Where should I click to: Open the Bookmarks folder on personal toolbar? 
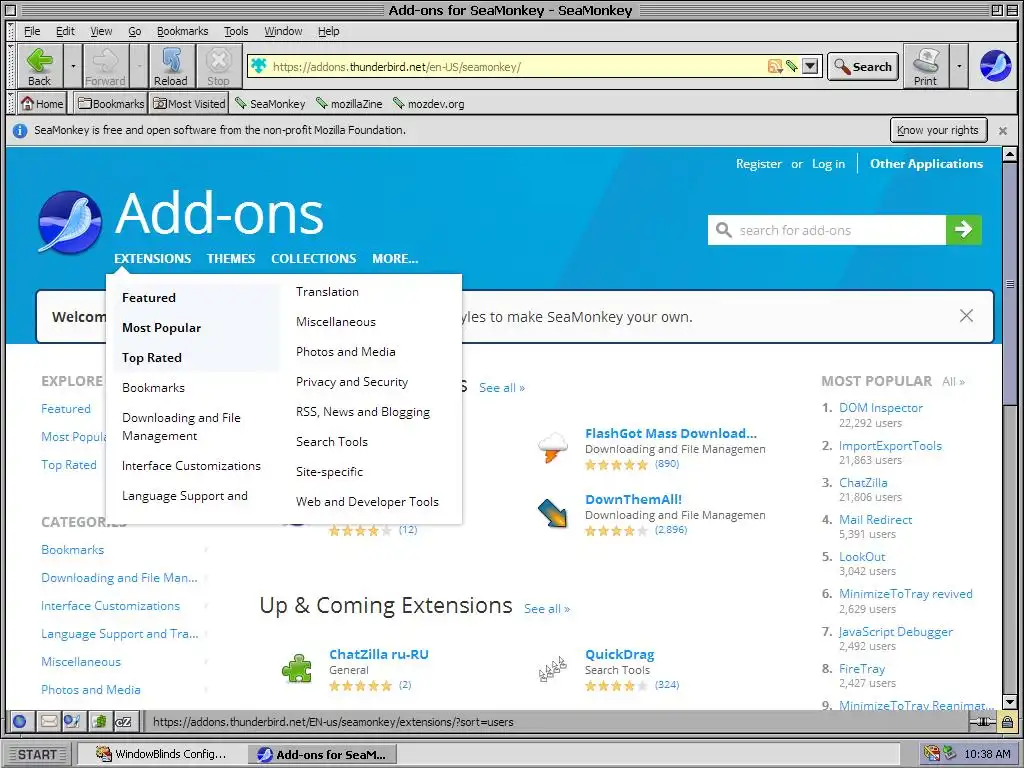110,103
